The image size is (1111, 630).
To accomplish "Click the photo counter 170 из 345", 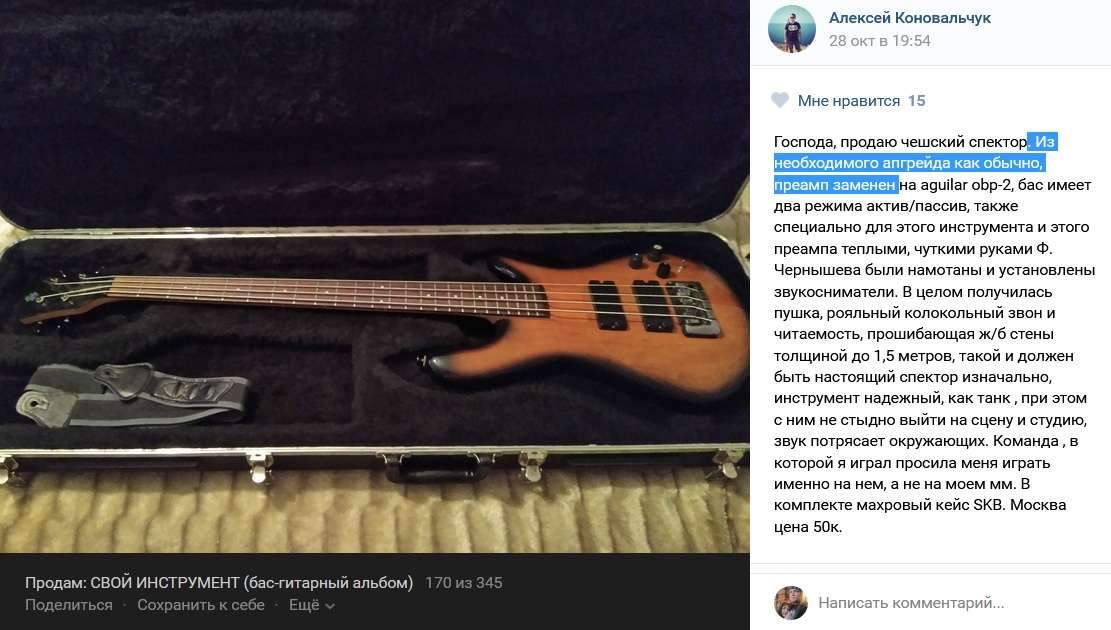I will click(x=463, y=583).
